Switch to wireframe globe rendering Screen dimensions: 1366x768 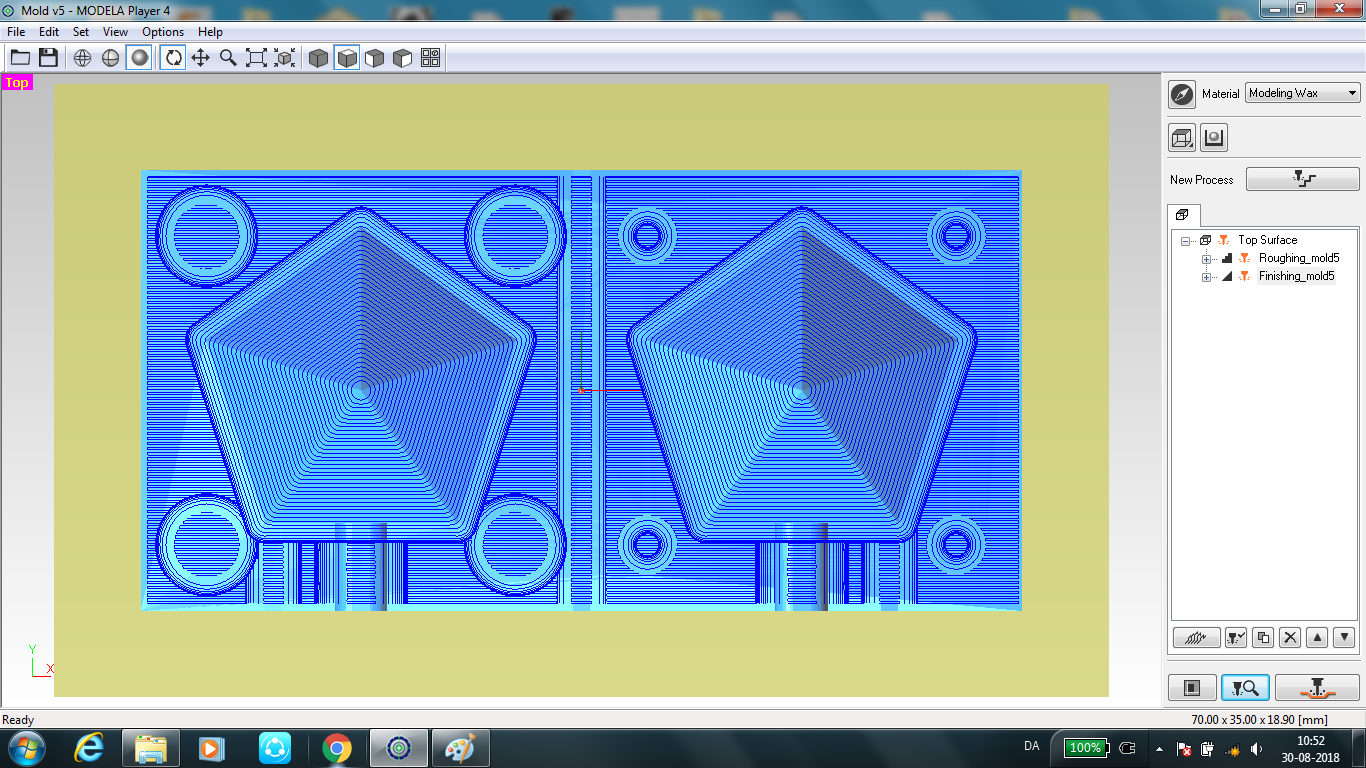(83, 58)
